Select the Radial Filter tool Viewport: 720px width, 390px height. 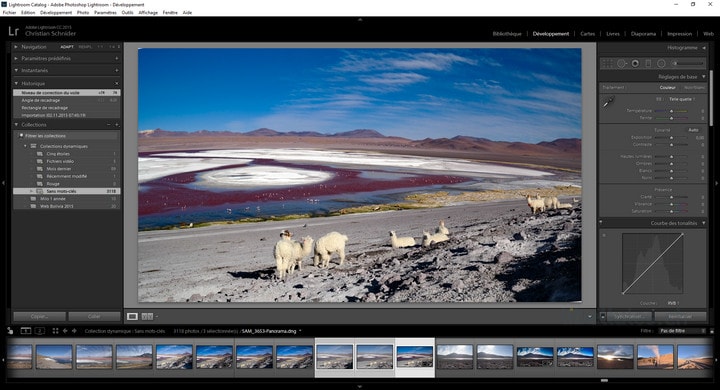coord(661,63)
